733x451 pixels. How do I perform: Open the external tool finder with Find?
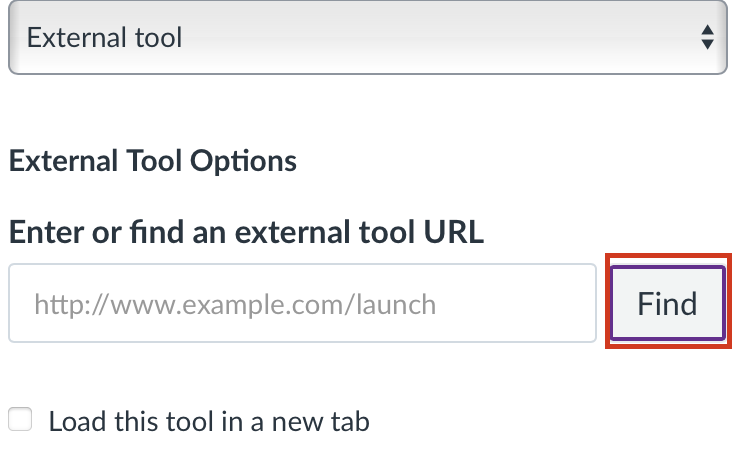point(667,304)
